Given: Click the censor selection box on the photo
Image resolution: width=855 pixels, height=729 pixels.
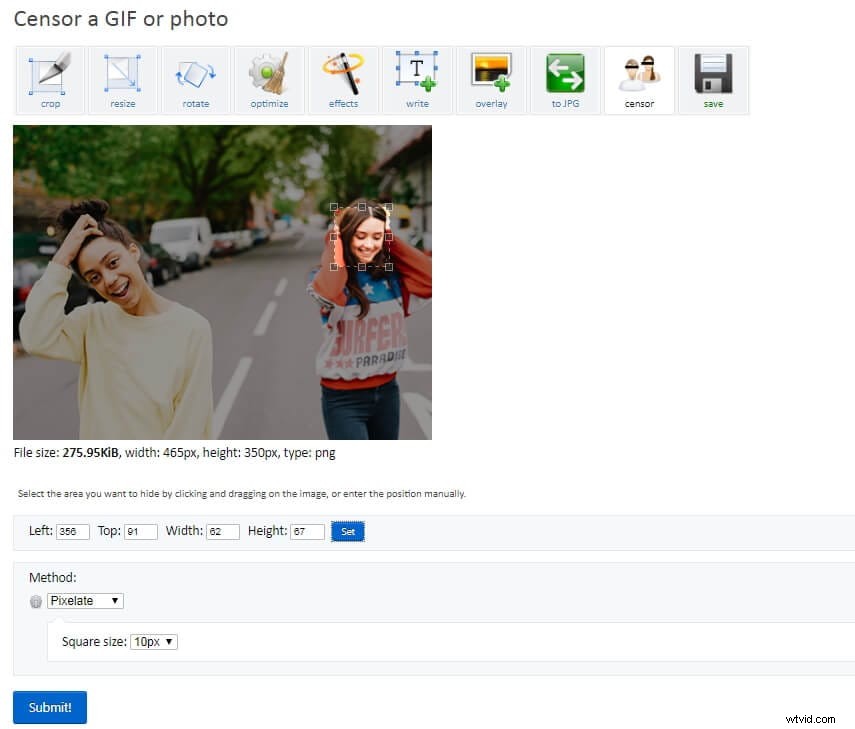Looking at the screenshot, I should click(363, 235).
